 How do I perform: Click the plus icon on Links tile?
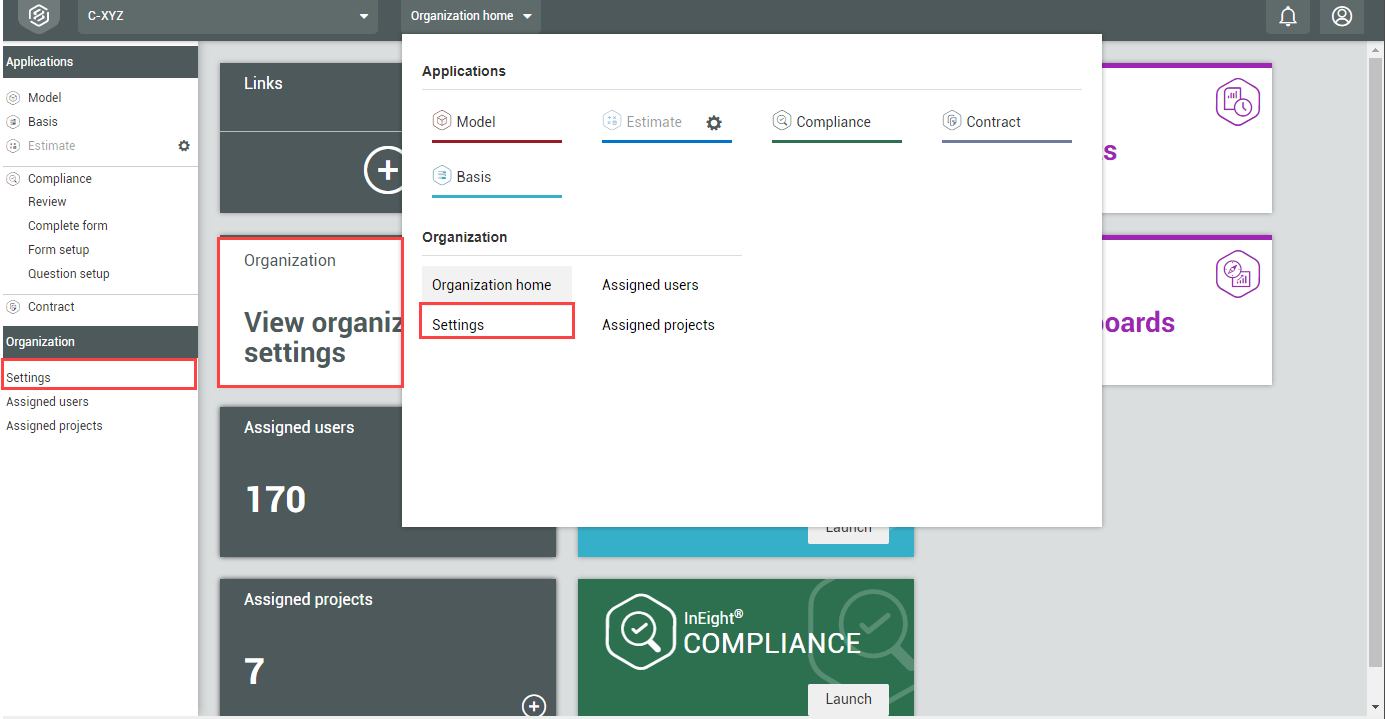point(385,172)
